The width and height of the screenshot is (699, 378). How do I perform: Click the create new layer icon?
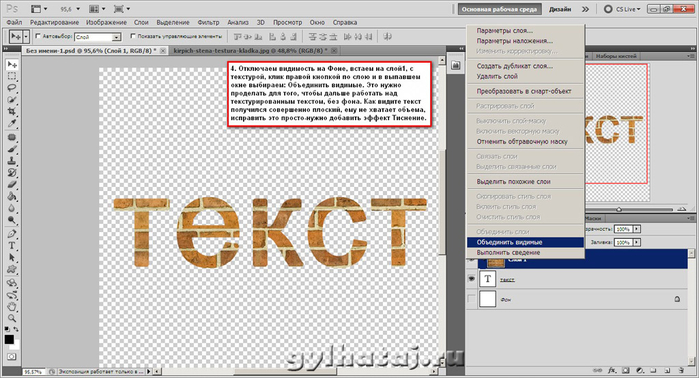pyautogui.click(x=667, y=370)
